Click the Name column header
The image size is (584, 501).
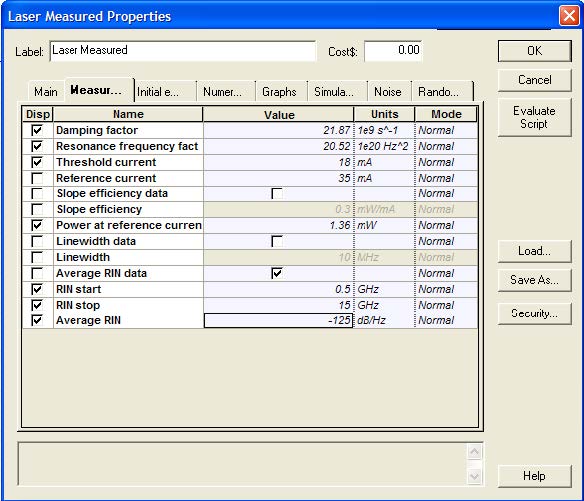128,114
